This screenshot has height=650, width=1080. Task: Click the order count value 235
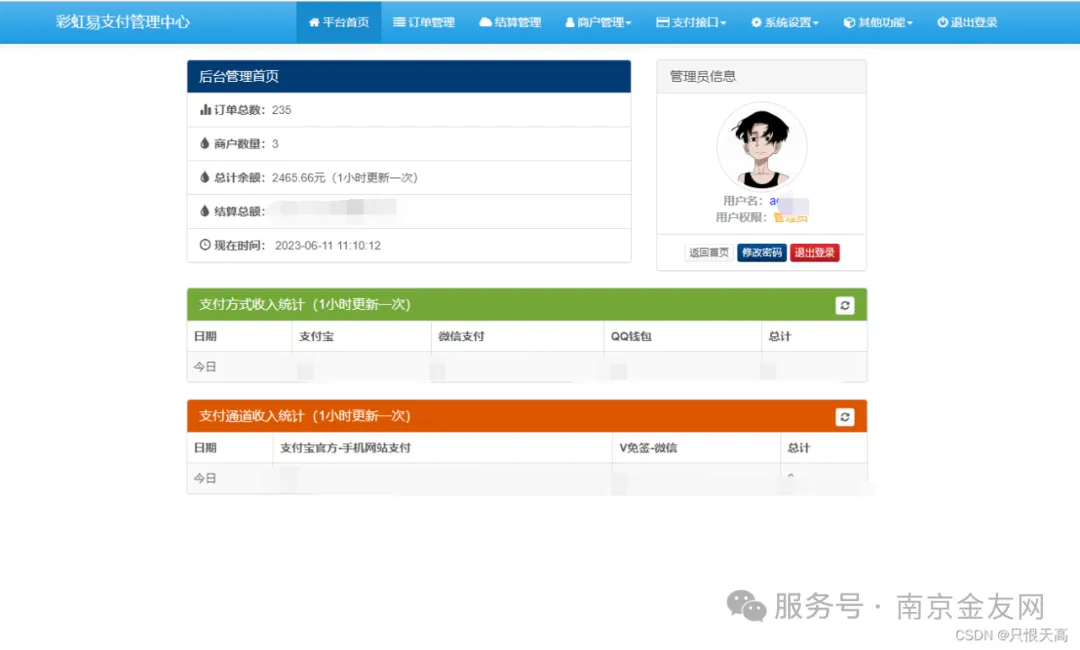point(282,110)
